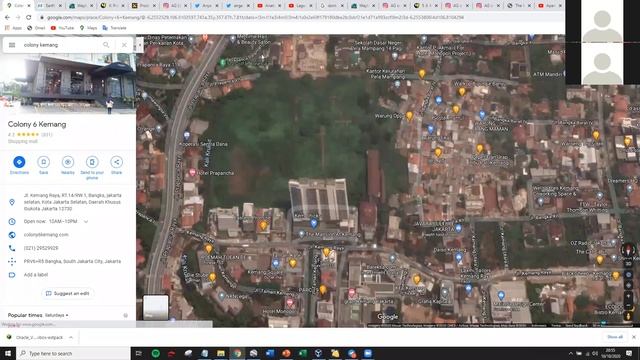Click the Kantor Kelurahan Pela Mampang pin

(397, 84)
